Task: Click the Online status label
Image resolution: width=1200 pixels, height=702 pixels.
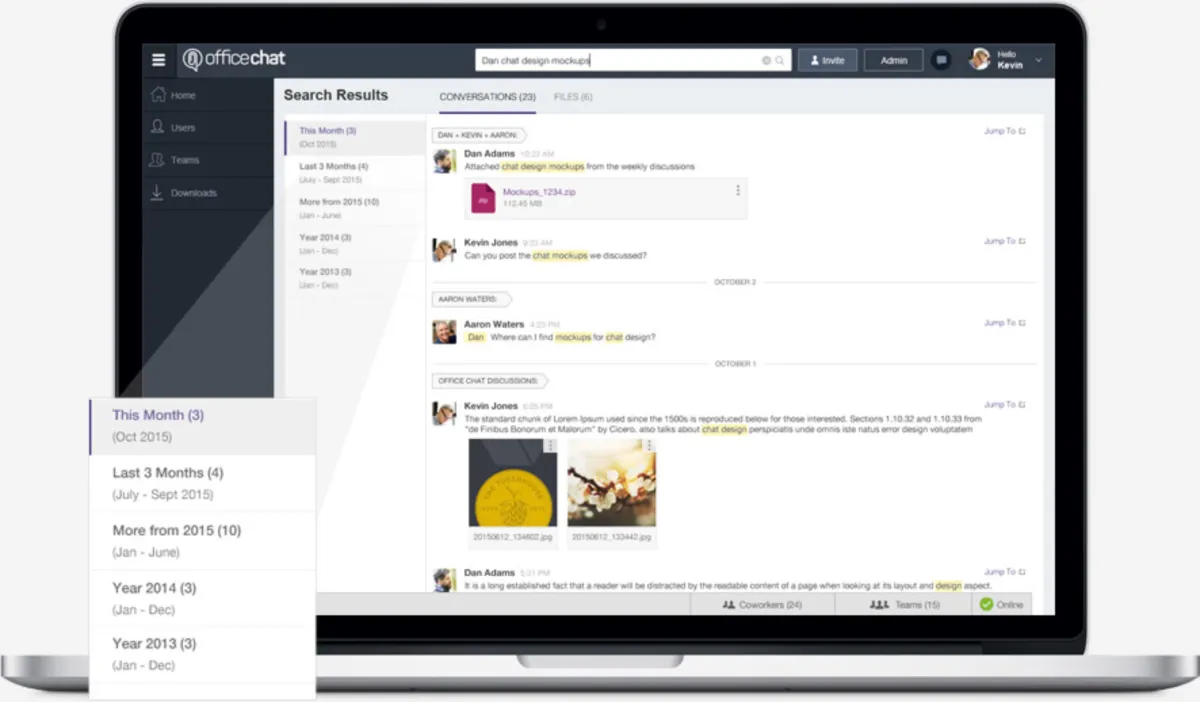Action: tap(1010, 605)
